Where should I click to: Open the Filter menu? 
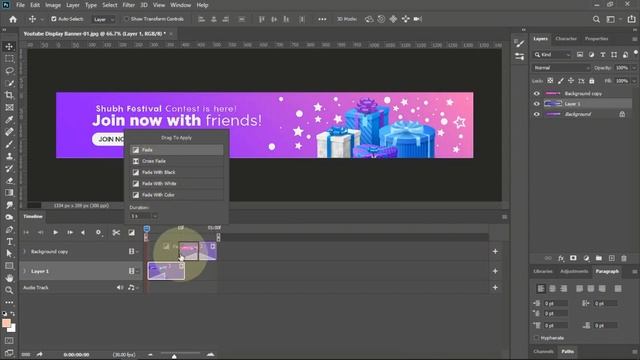(x=129, y=5)
